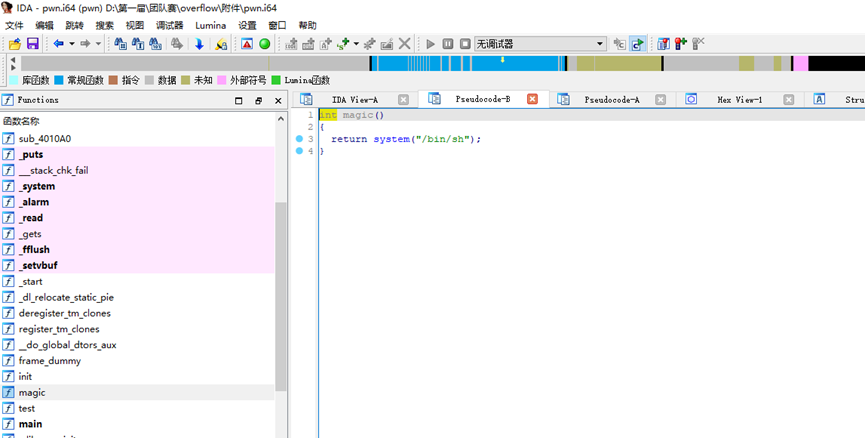This screenshot has height=438, width=865.
Task: Start debugger with the play icon
Action: click(431, 44)
